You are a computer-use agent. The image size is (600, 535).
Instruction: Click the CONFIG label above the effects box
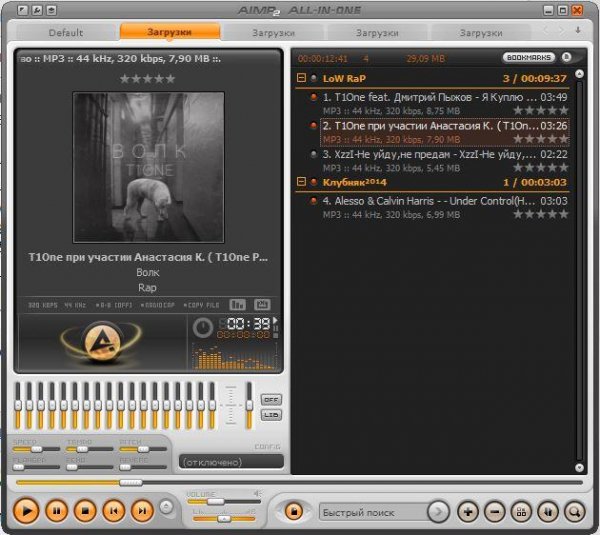click(267, 447)
